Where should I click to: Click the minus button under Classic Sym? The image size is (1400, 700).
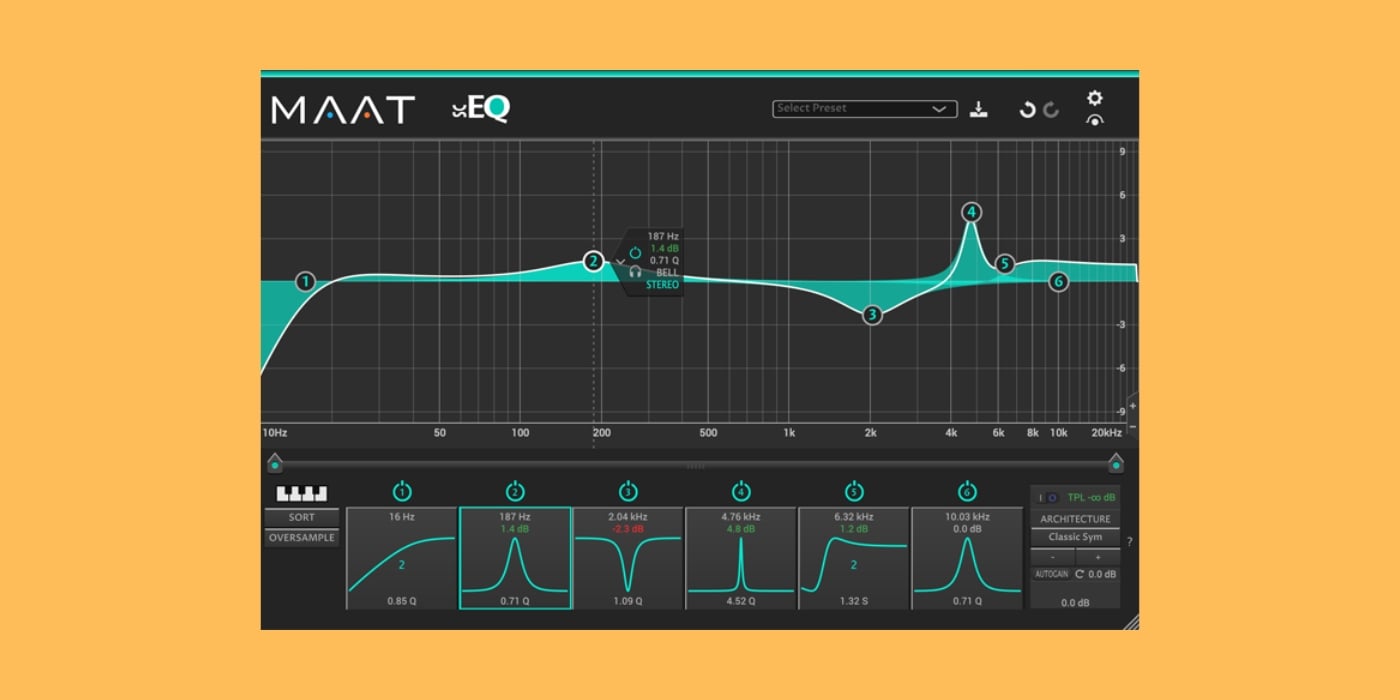[1053, 557]
